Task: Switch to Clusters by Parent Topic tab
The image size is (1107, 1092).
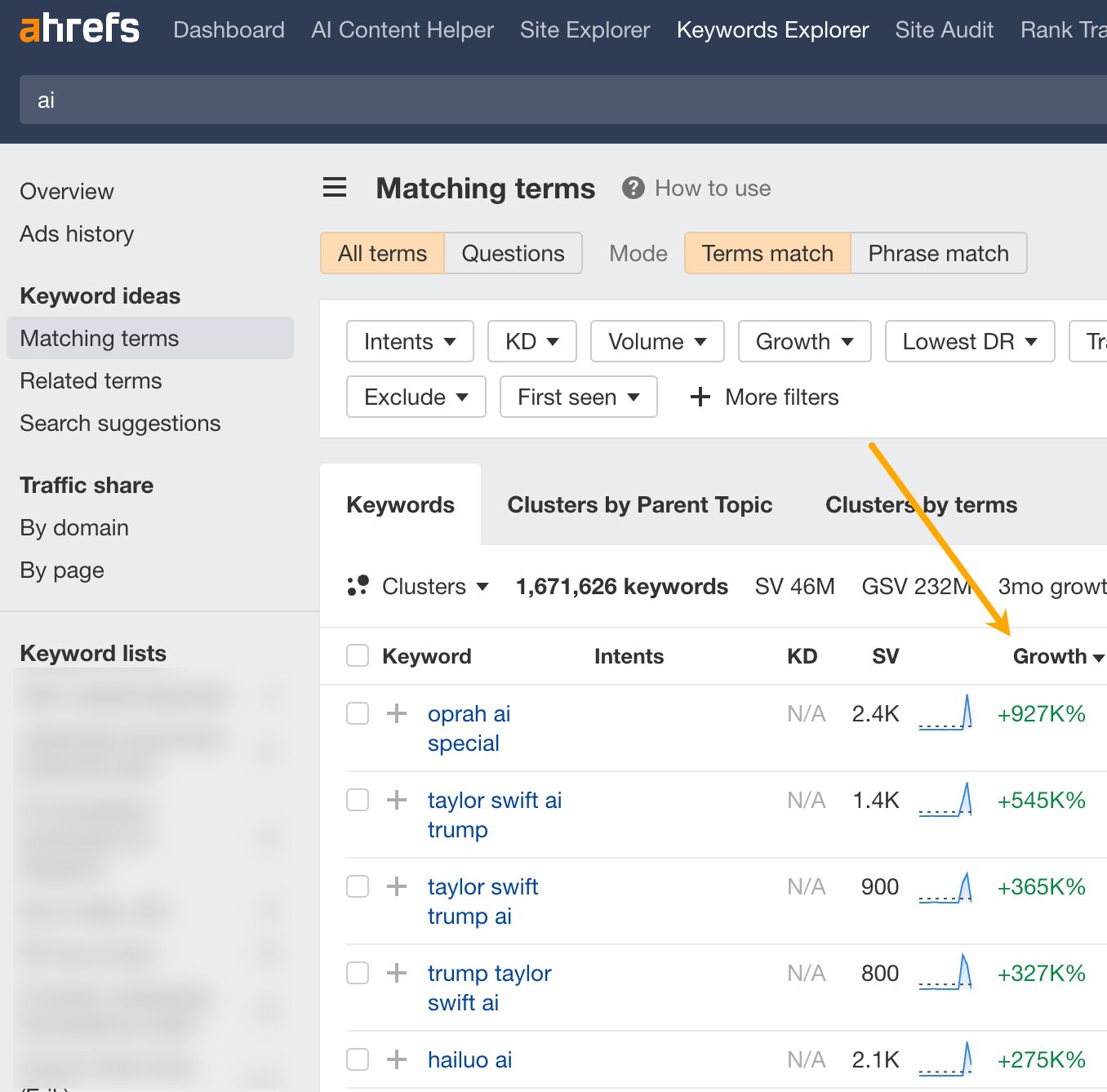Action: pos(640,504)
